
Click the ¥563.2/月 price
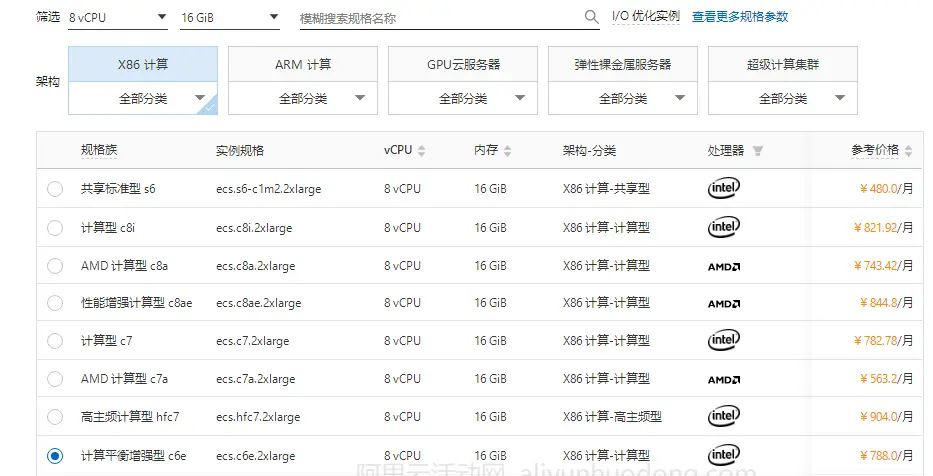(x=886, y=378)
